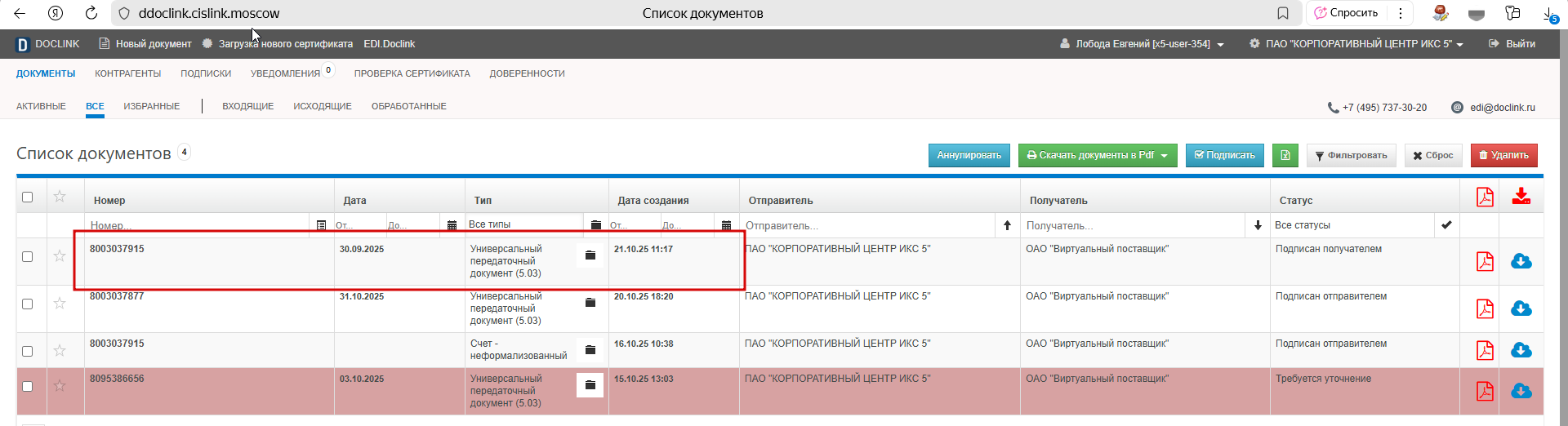
Task: Click into Отправитель filter field
Action: click(866, 225)
